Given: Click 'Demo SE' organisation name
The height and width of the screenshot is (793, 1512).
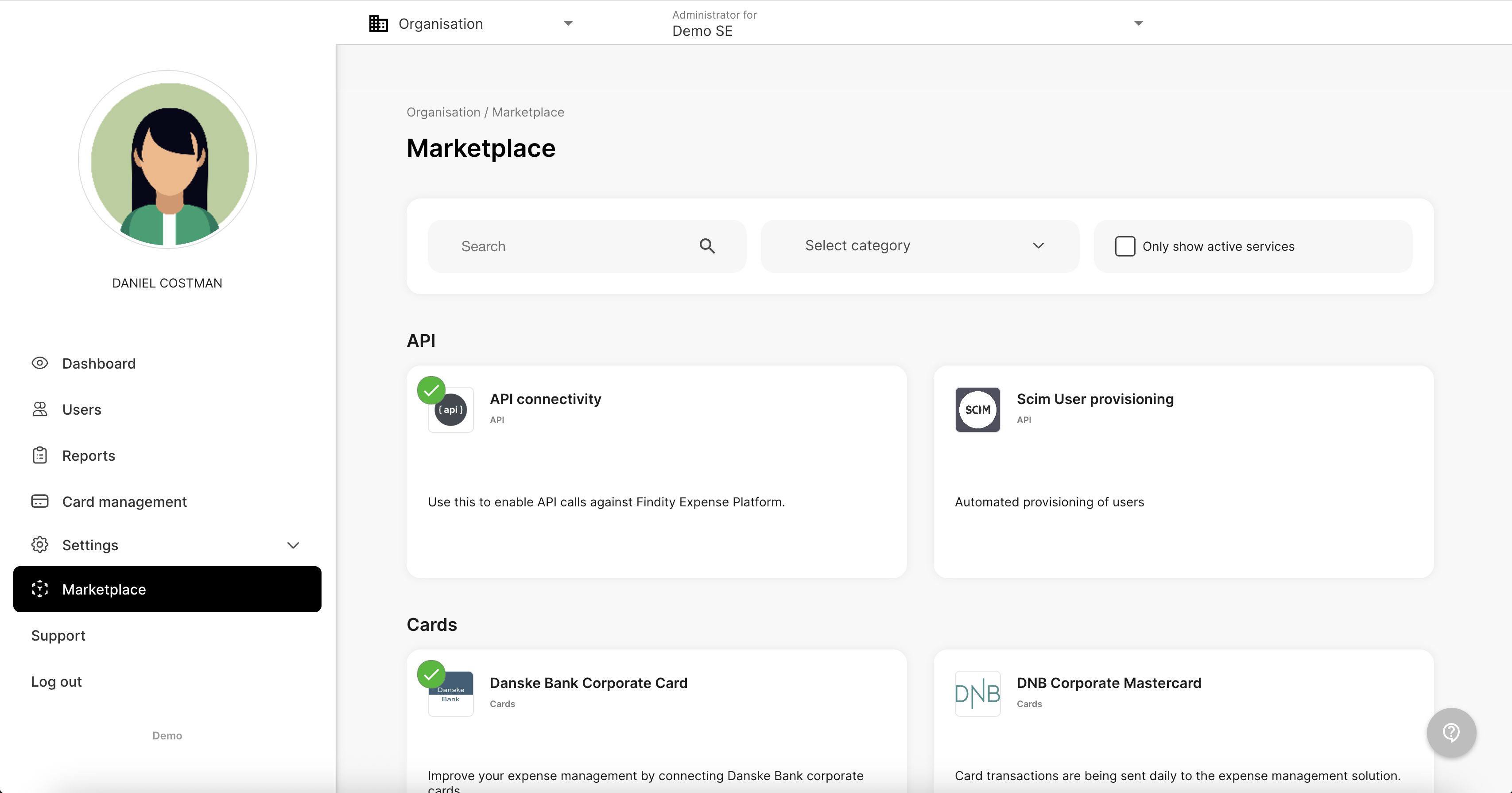Looking at the screenshot, I should pos(702,31).
